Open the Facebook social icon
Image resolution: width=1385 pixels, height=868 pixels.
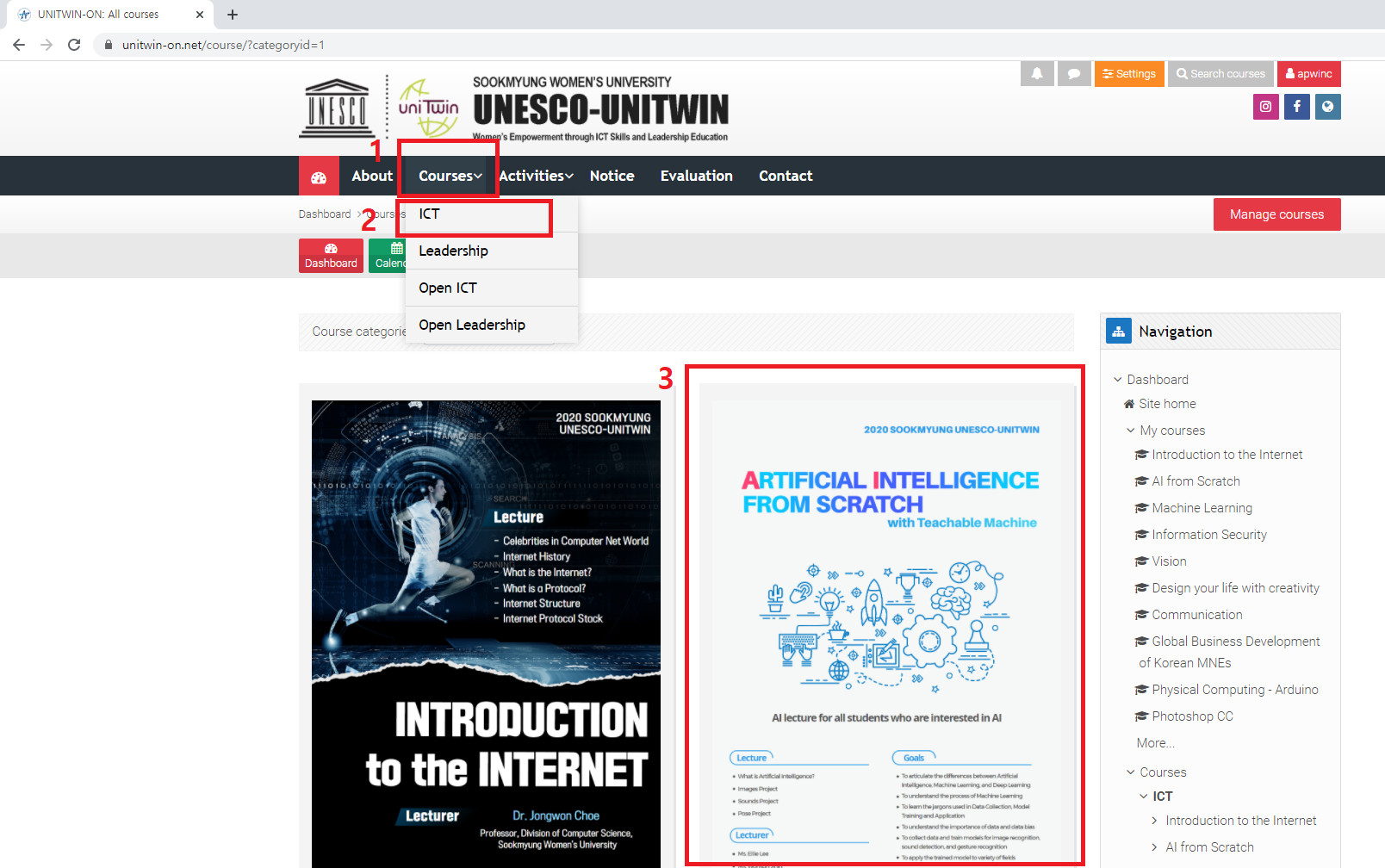[x=1296, y=107]
